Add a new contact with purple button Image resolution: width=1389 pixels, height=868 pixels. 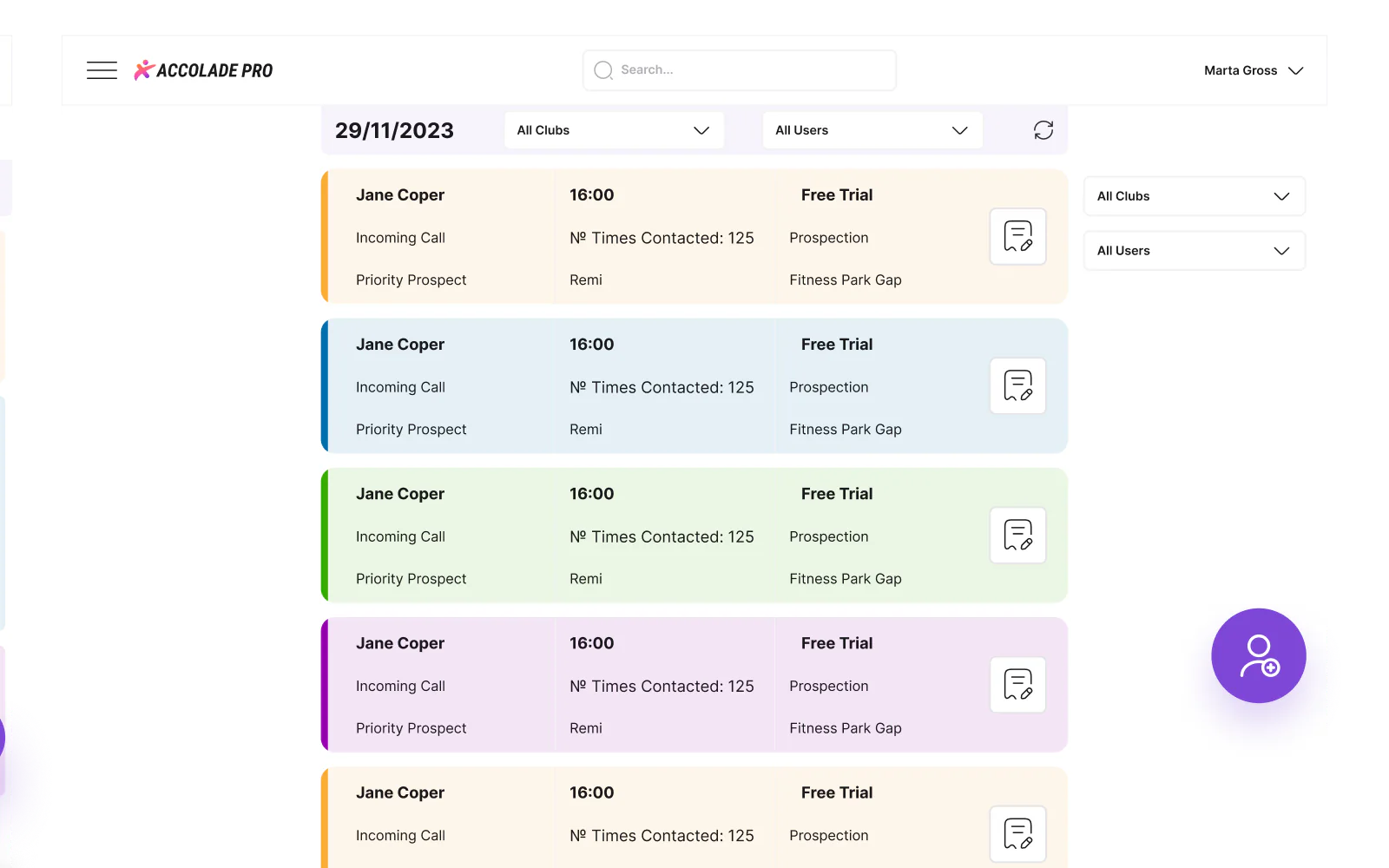(x=1259, y=655)
